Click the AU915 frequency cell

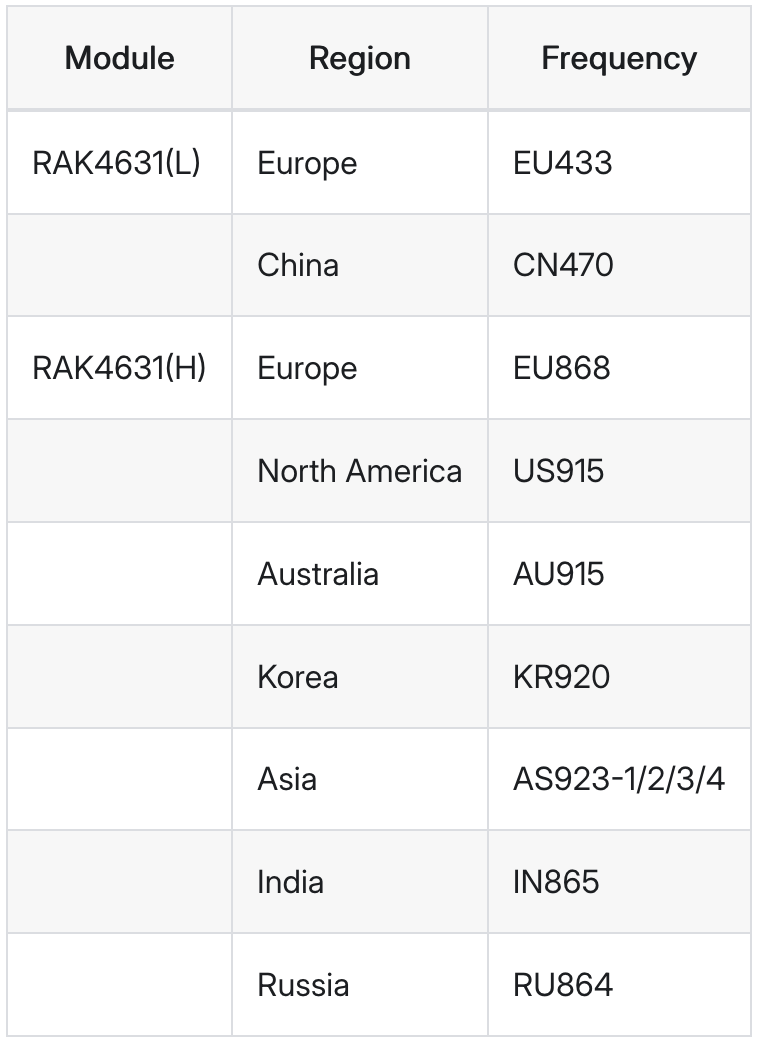click(x=558, y=574)
